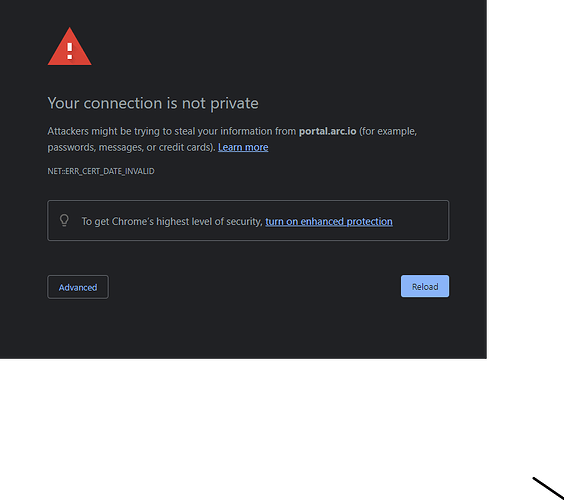The height and width of the screenshot is (500, 564).
Task: Click the white blank area below the error page
Action: coord(252,428)
